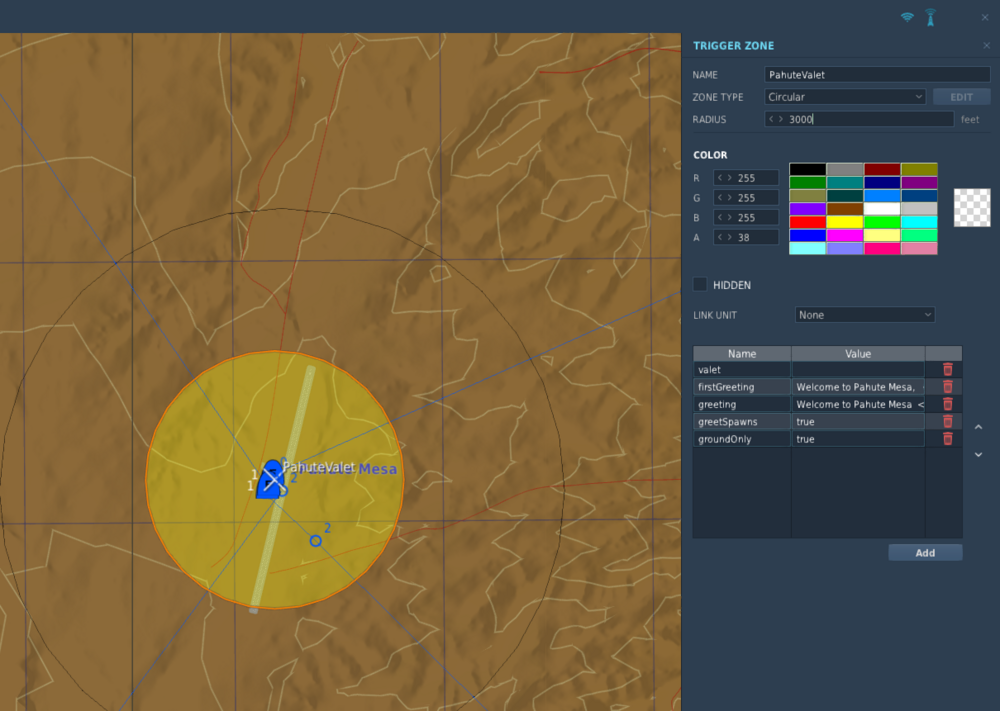This screenshot has height=711, width=1000.
Task: Open the Zone Type Circular dropdown
Action: pos(845,97)
